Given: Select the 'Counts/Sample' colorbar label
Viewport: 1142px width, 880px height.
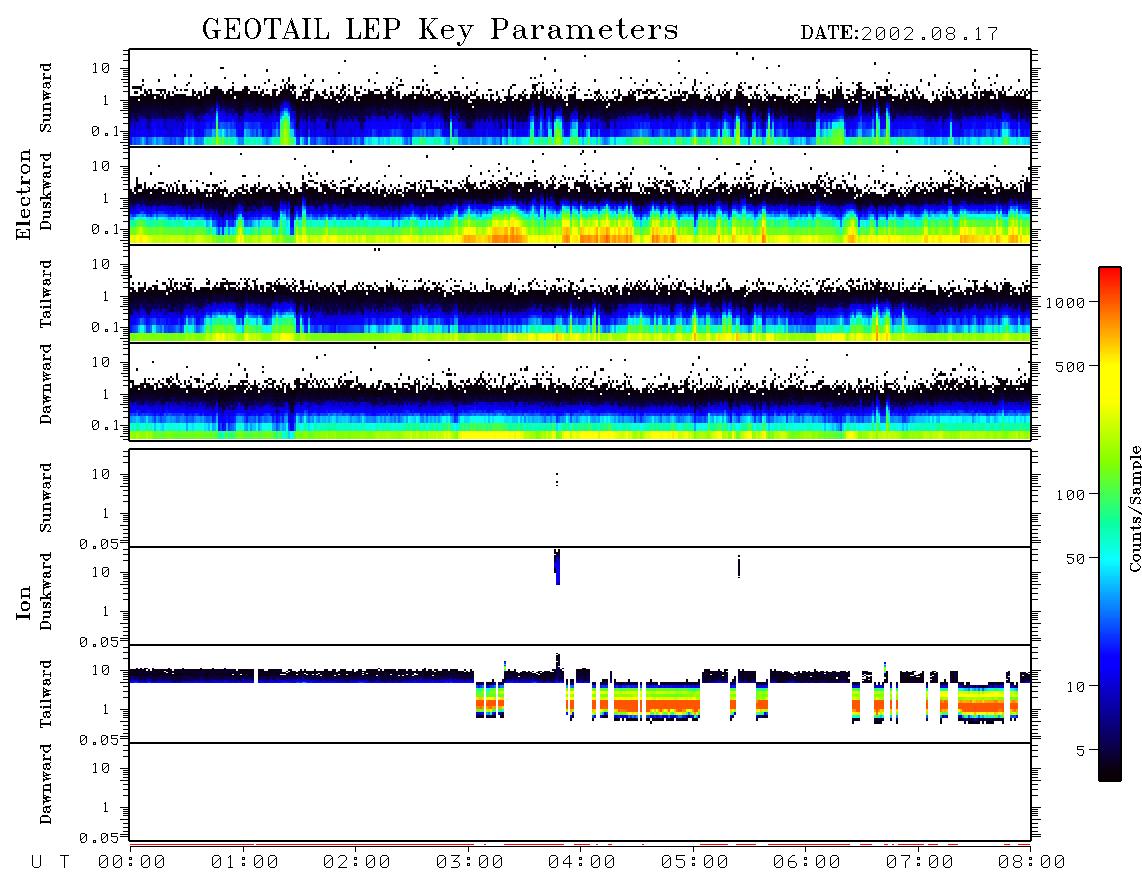Looking at the screenshot, I should pos(1134,508).
